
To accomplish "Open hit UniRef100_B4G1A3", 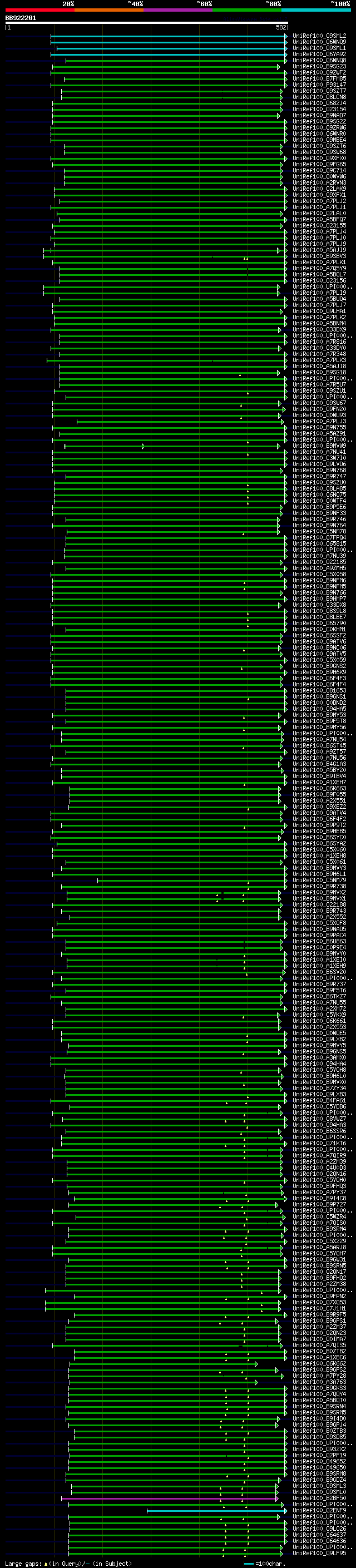I will (319, 764).
